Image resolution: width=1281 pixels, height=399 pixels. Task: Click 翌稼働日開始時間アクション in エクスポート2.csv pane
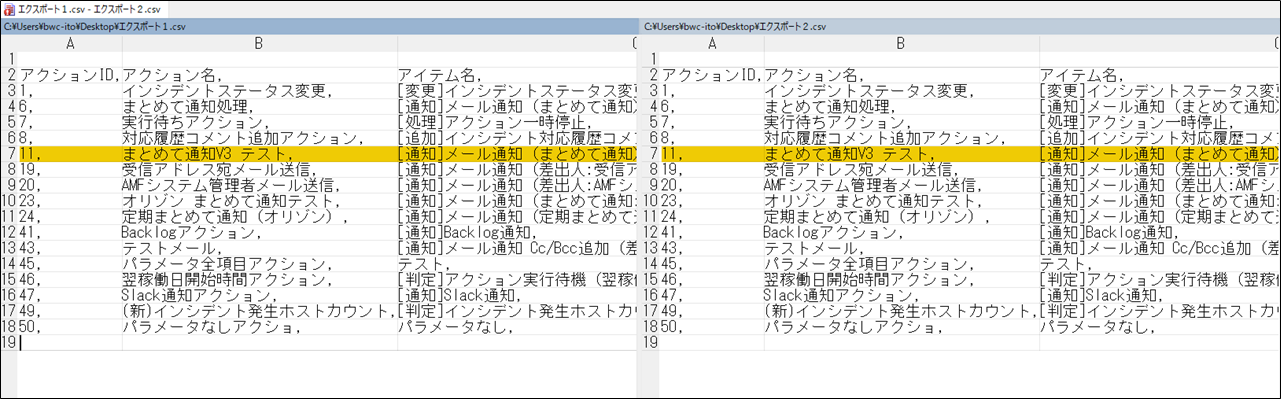pyautogui.click(x=871, y=280)
